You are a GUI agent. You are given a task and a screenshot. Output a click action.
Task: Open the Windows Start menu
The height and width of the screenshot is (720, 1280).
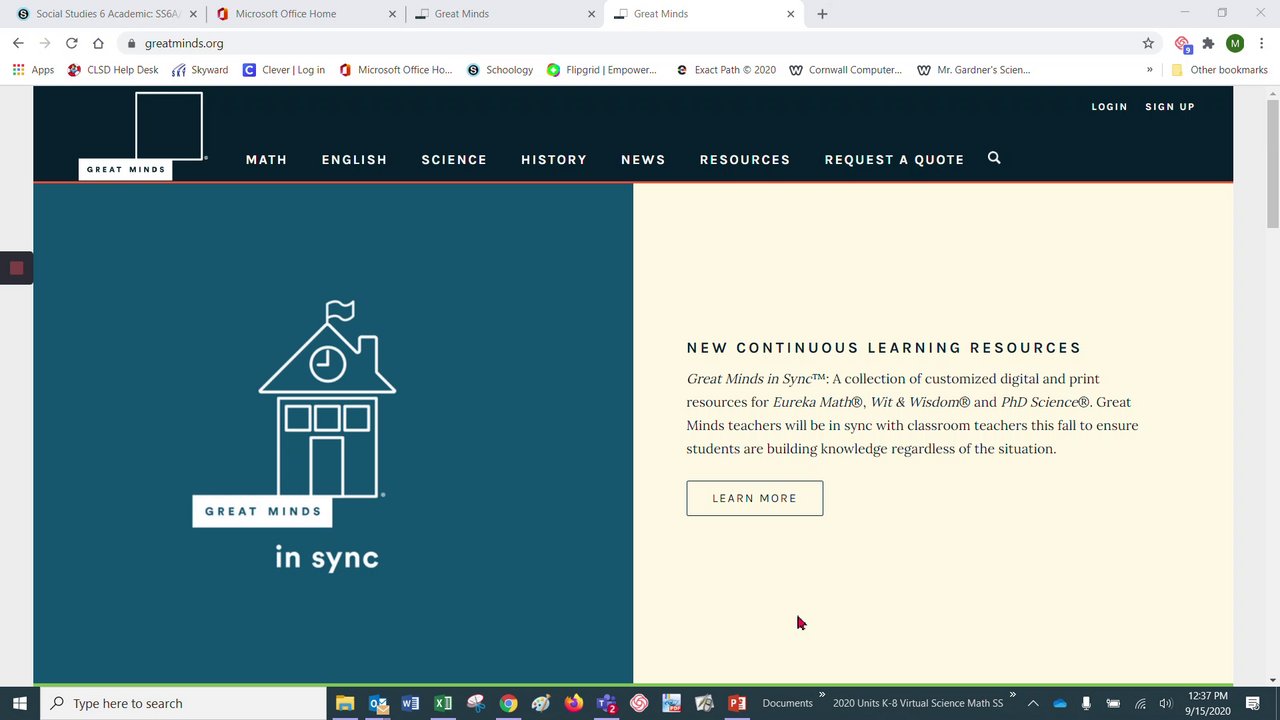point(19,703)
